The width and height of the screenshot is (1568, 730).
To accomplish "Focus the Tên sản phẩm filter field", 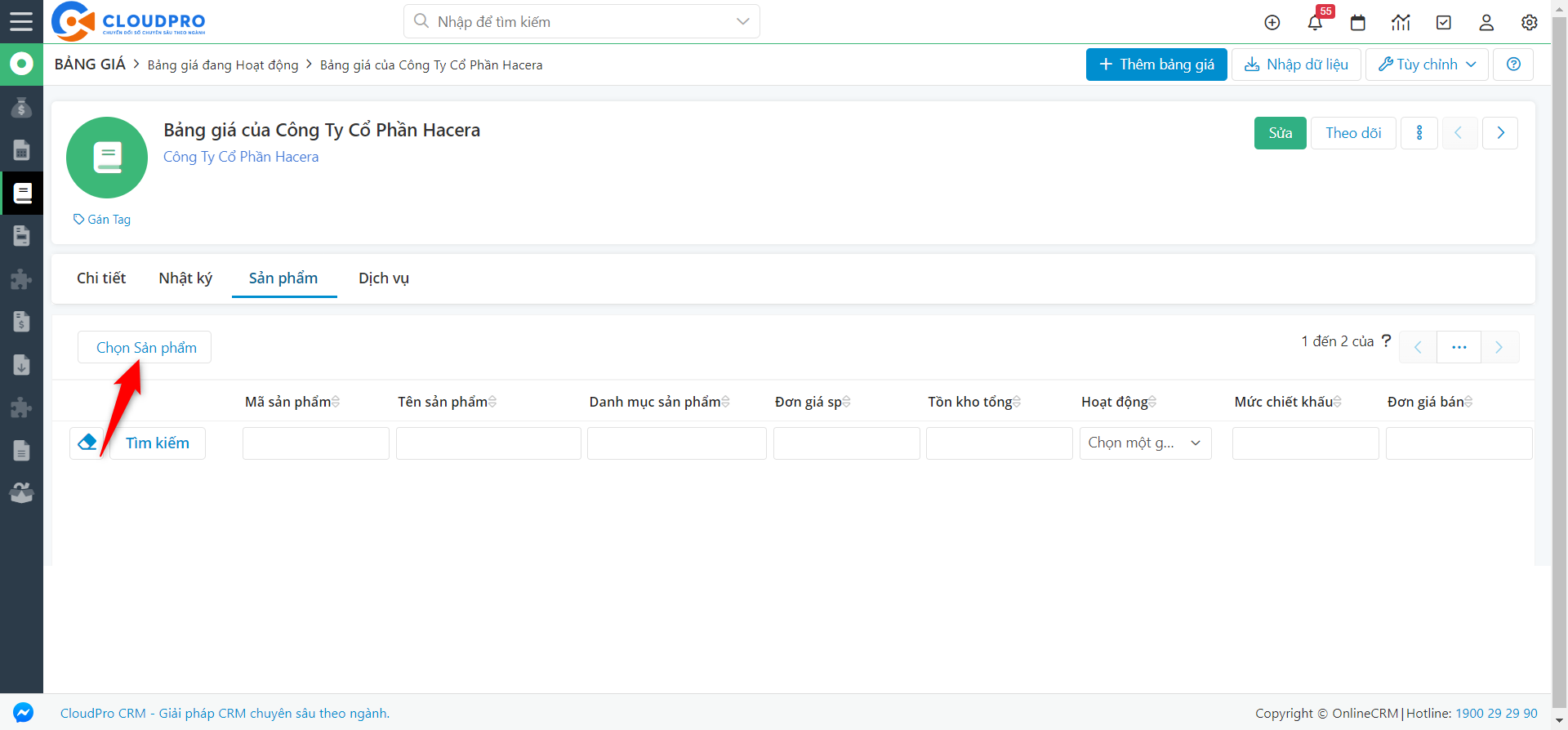I will [x=488, y=443].
